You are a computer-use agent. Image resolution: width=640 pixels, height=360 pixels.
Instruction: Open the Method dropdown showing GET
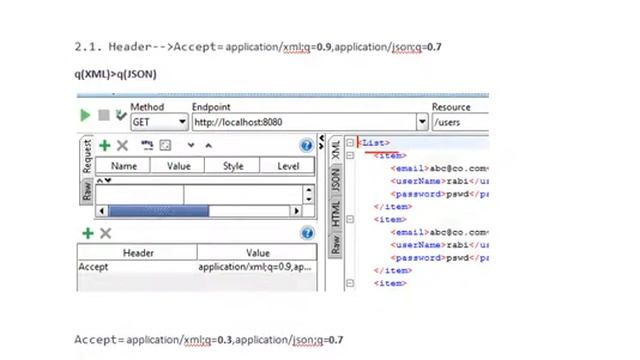pyautogui.click(x=159, y=122)
